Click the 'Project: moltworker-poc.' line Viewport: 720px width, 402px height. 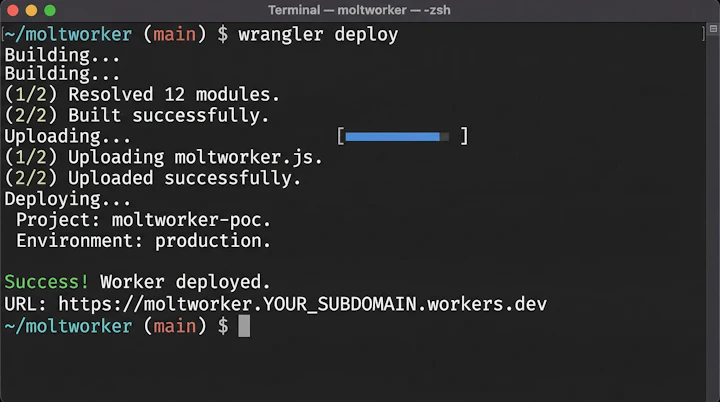pos(143,220)
